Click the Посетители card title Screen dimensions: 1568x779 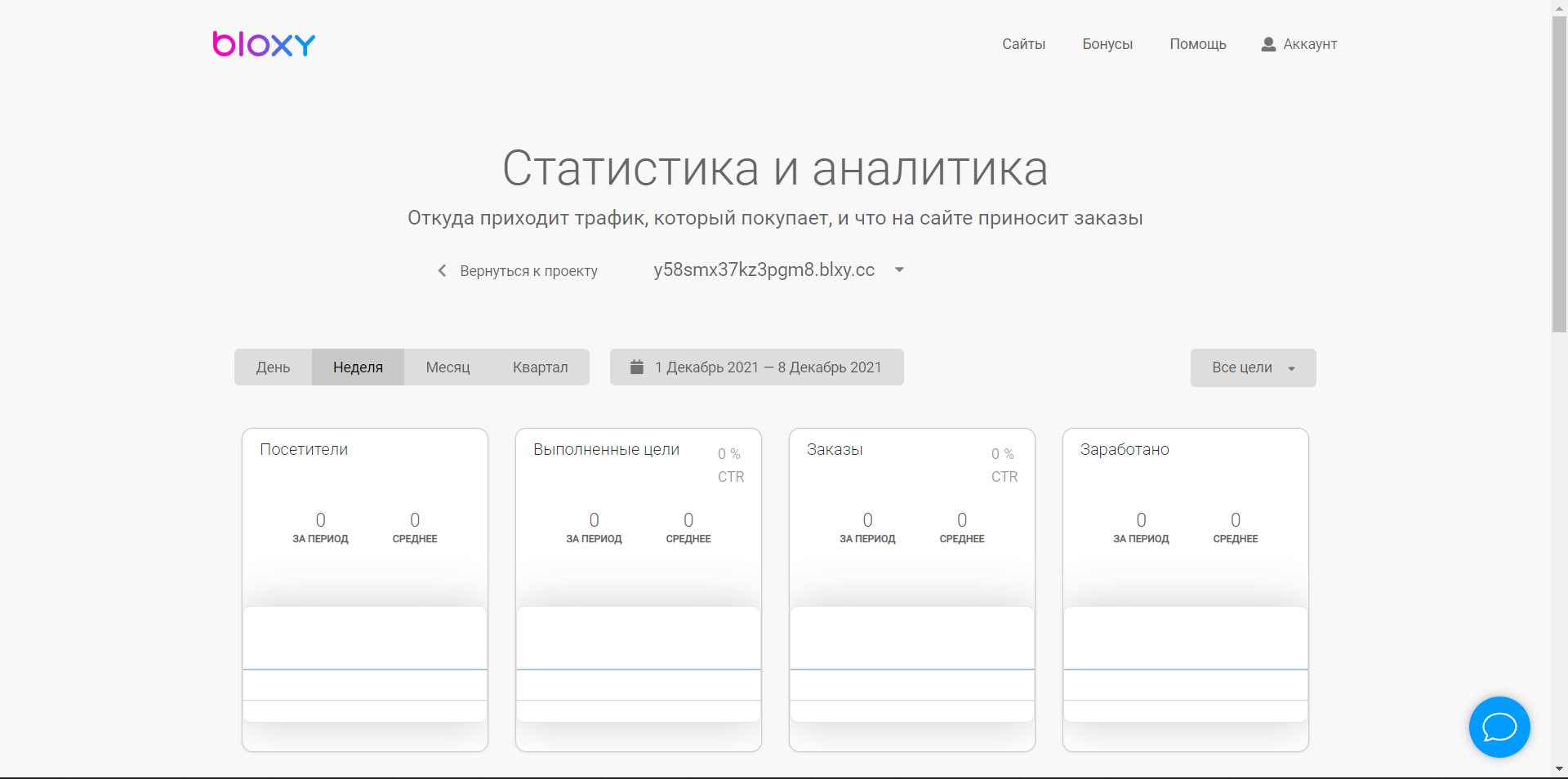click(x=304, y=449)
